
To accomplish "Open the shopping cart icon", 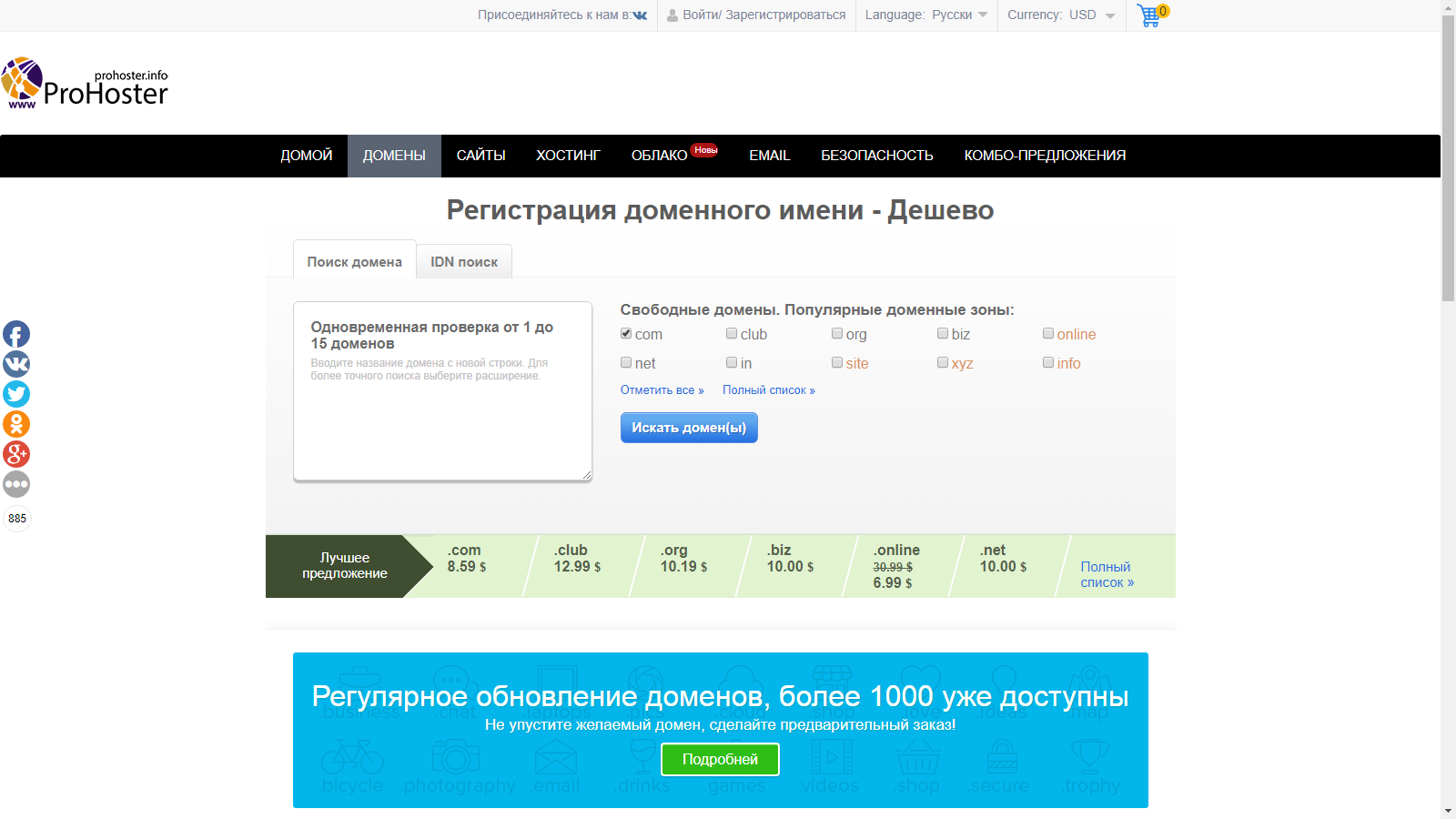I will click(1150, 15).
